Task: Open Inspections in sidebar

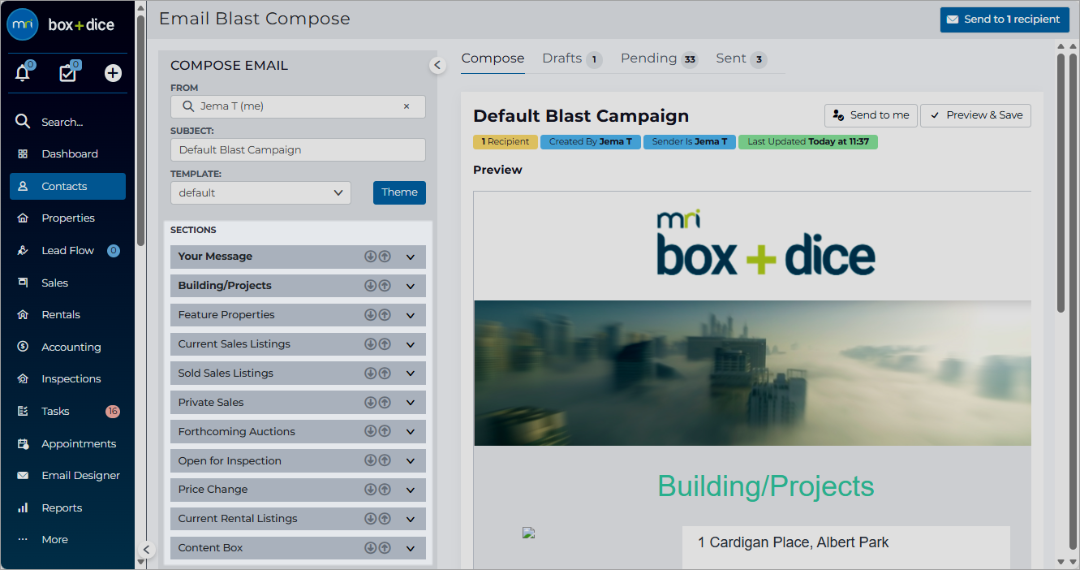Action: (x=68, y=379)
